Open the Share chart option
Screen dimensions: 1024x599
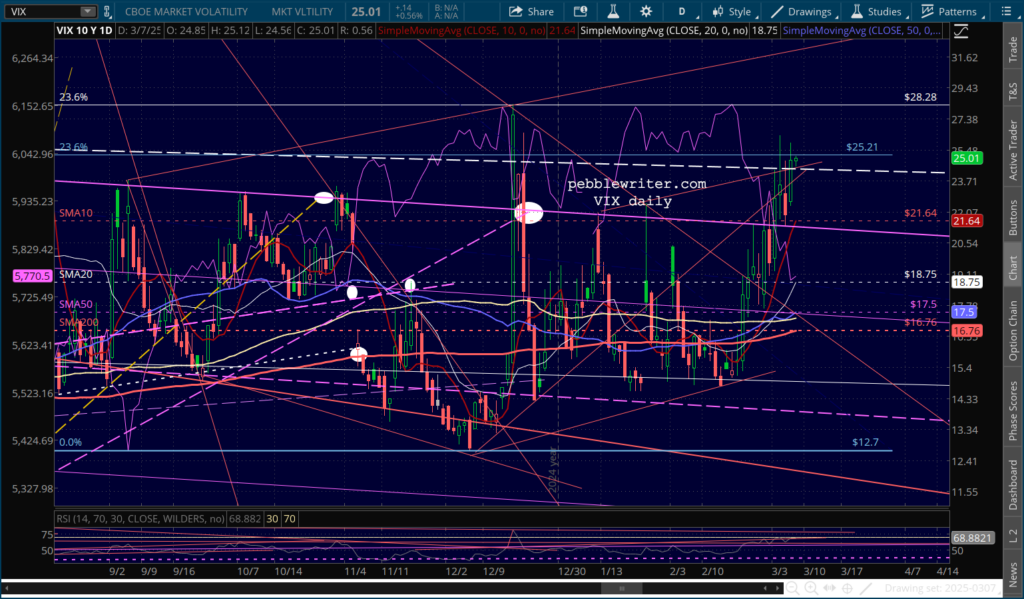531,11
